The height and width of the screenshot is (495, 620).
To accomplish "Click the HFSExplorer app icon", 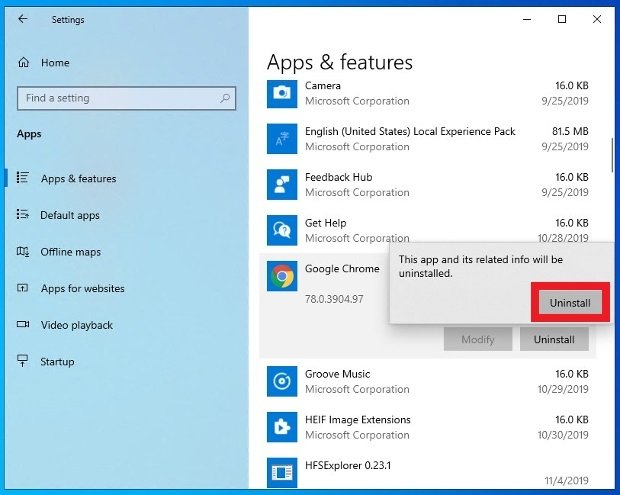I will pos(282,472).
